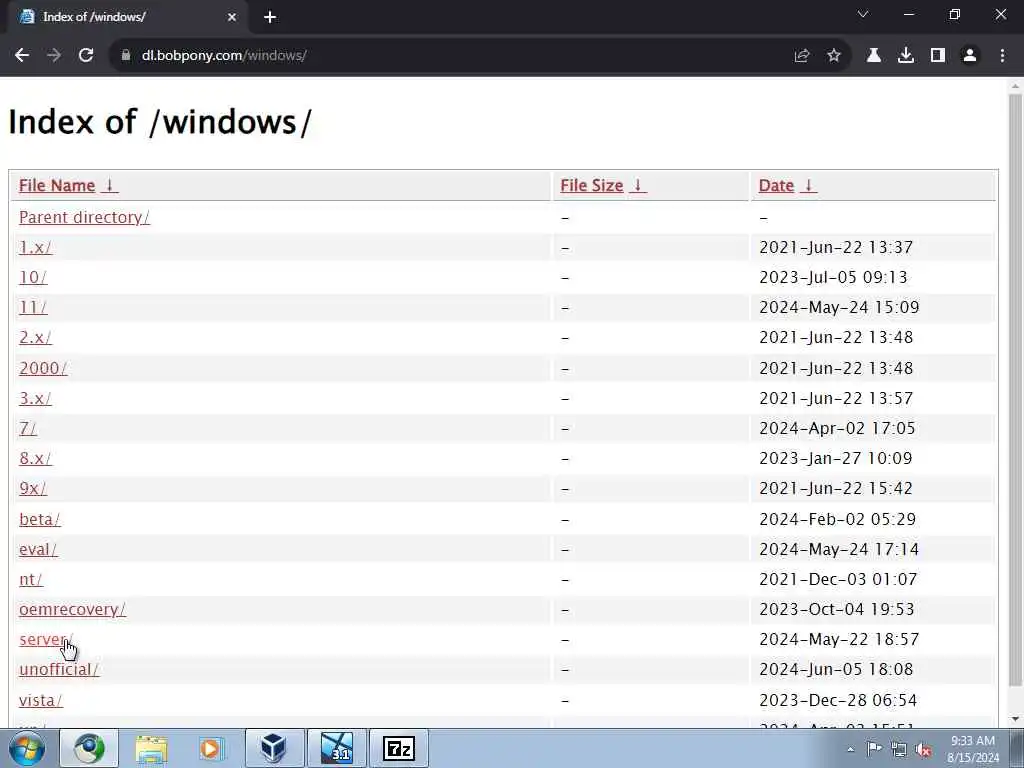The width and height of the screenshot is (1024, 768).
Task: Open the server/ folder
Action: [x=46, y=639]
